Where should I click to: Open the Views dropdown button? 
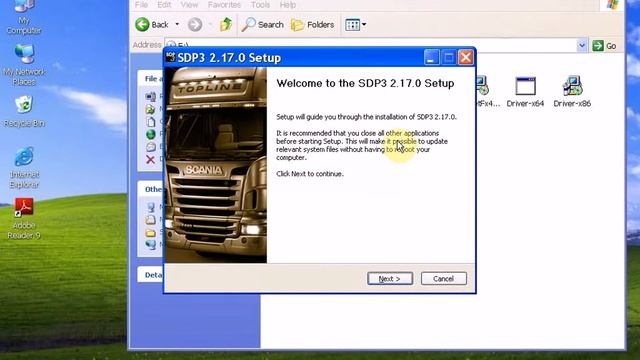click(356, 24)
